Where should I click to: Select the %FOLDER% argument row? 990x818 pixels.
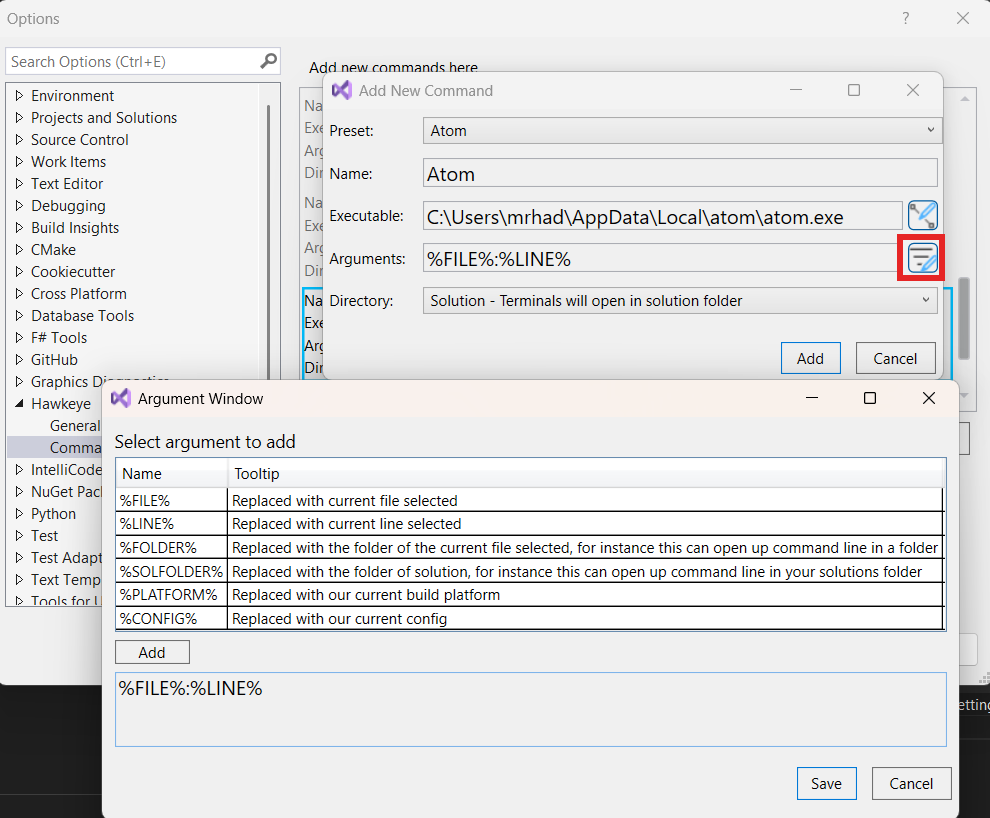[530, 547]
